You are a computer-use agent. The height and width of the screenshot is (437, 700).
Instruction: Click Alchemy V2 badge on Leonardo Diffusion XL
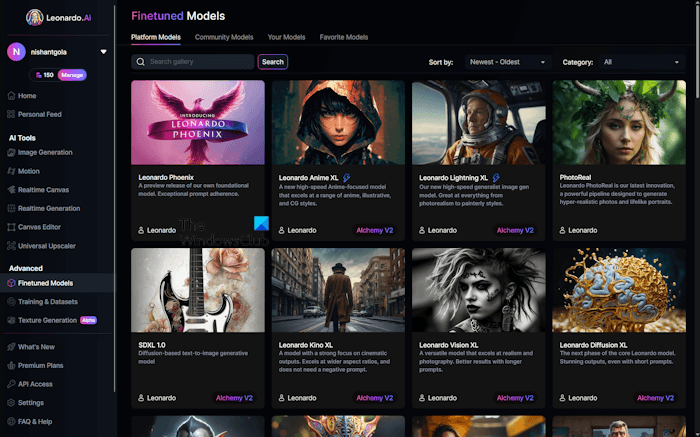tap(655, 398)
